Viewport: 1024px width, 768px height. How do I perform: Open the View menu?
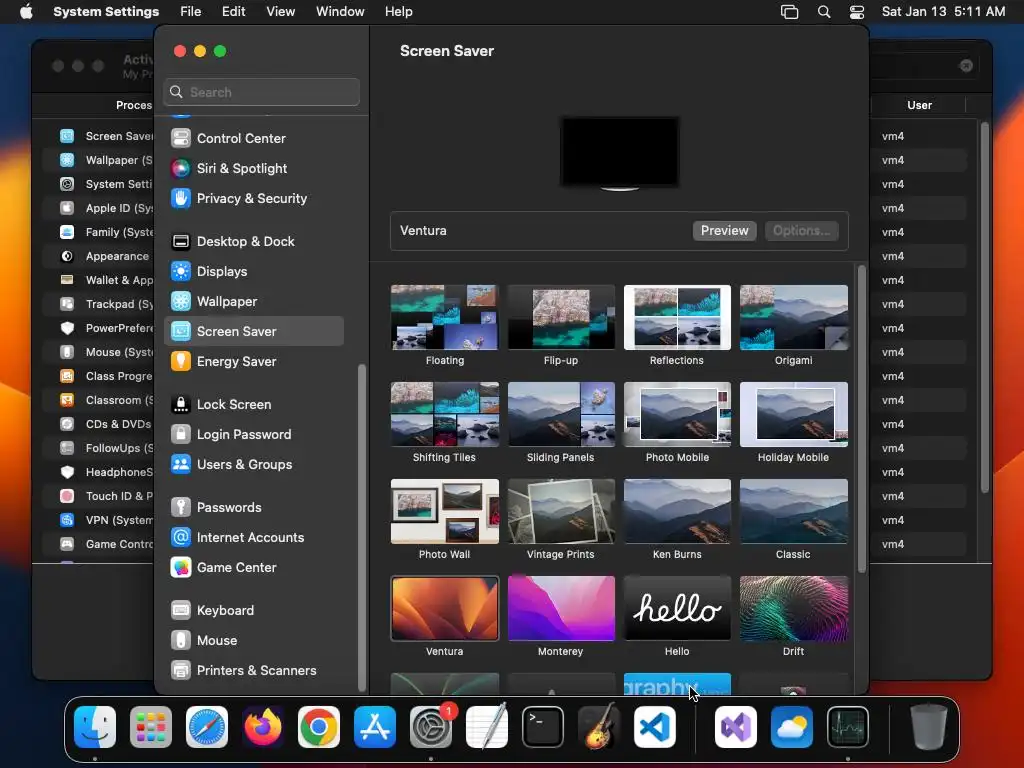coord(280,12)
